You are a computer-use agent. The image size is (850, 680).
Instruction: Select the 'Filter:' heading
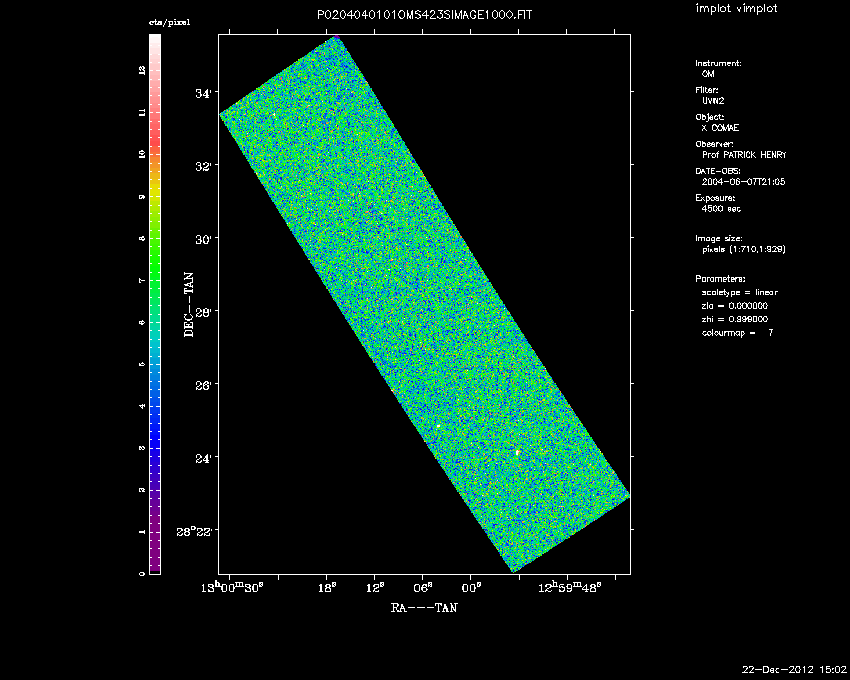707,90
